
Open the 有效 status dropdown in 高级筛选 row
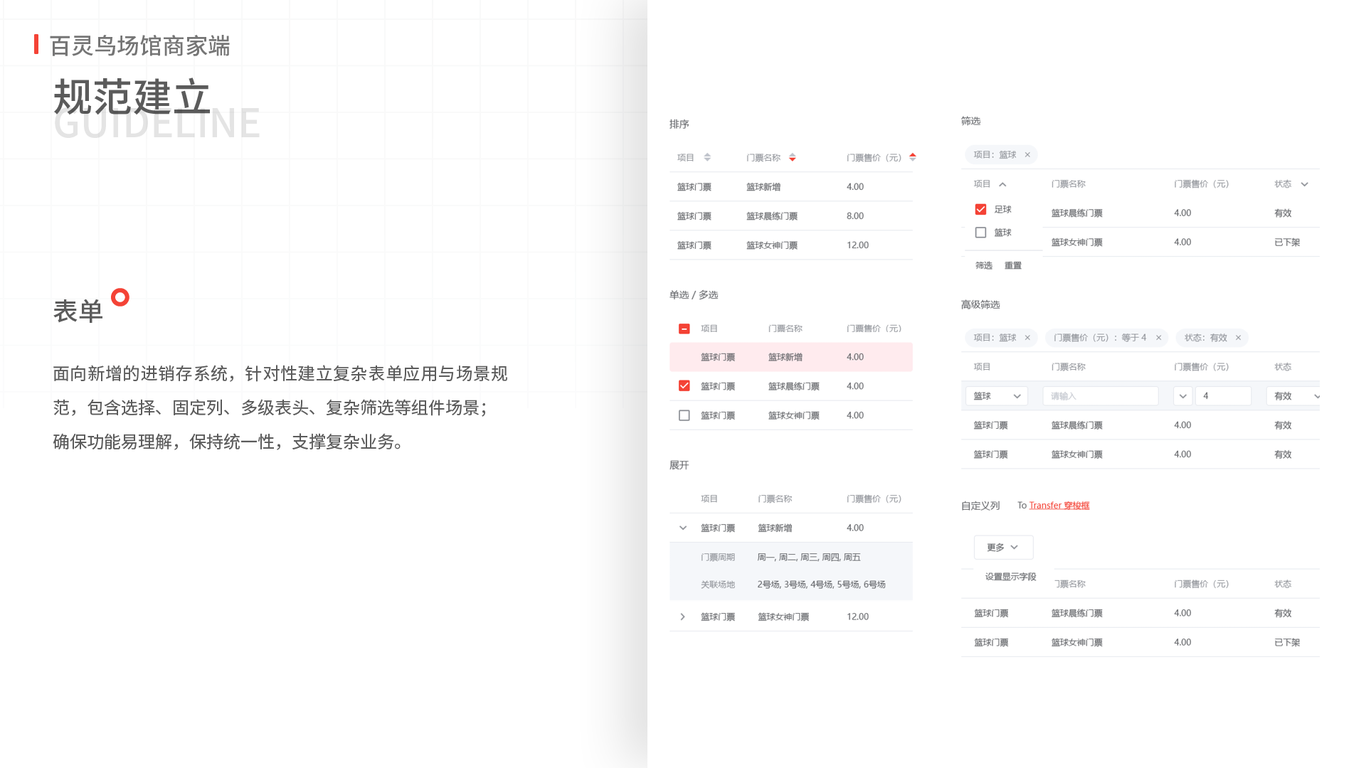coord(1294,396)
